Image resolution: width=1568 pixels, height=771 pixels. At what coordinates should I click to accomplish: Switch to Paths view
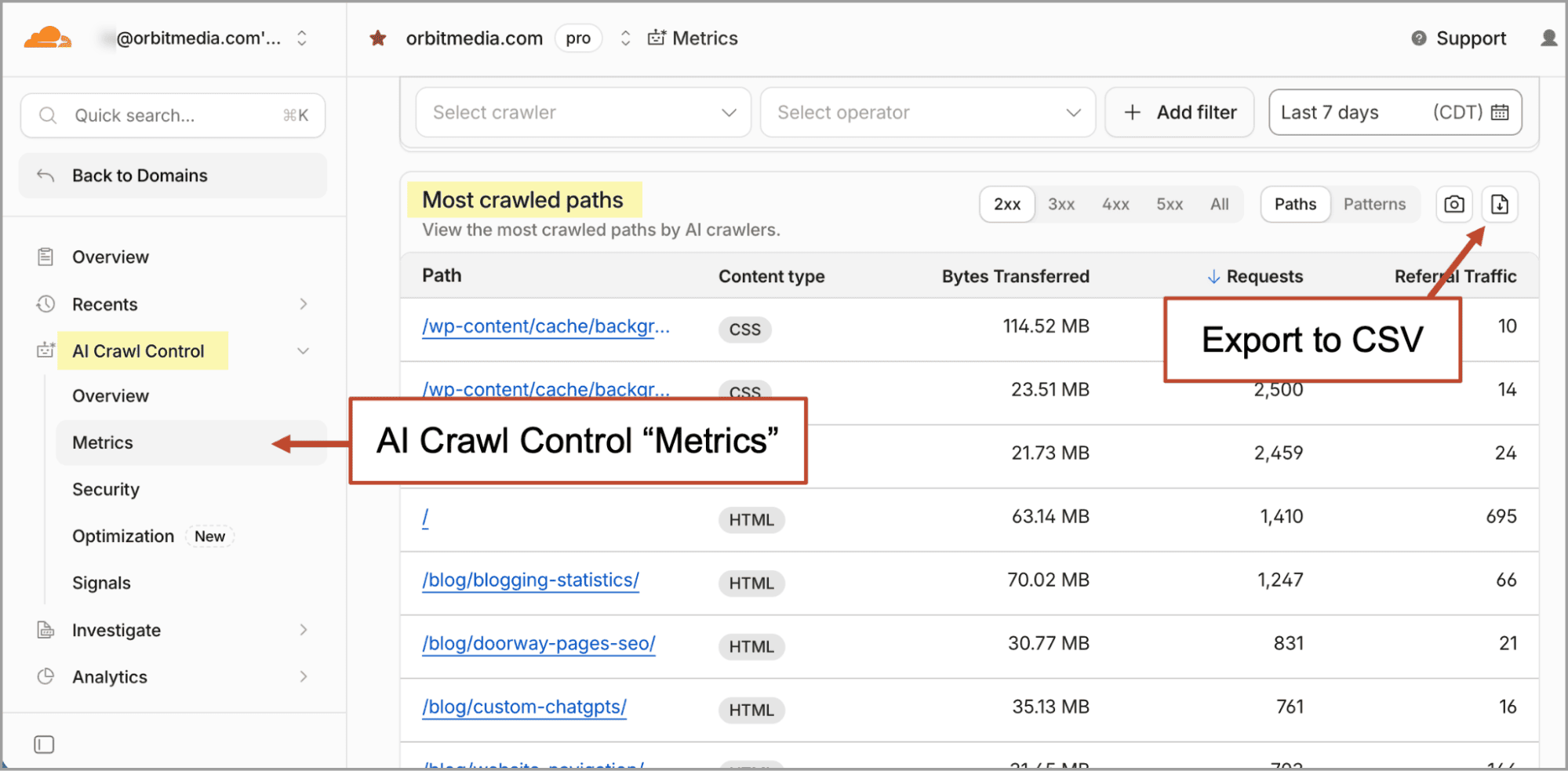[x=1295, y=204]
